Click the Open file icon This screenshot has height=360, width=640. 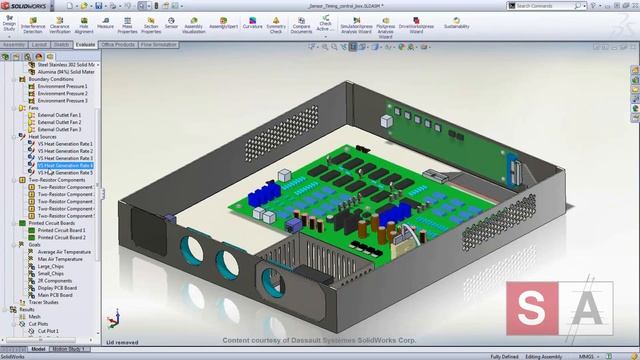[84, 6]
